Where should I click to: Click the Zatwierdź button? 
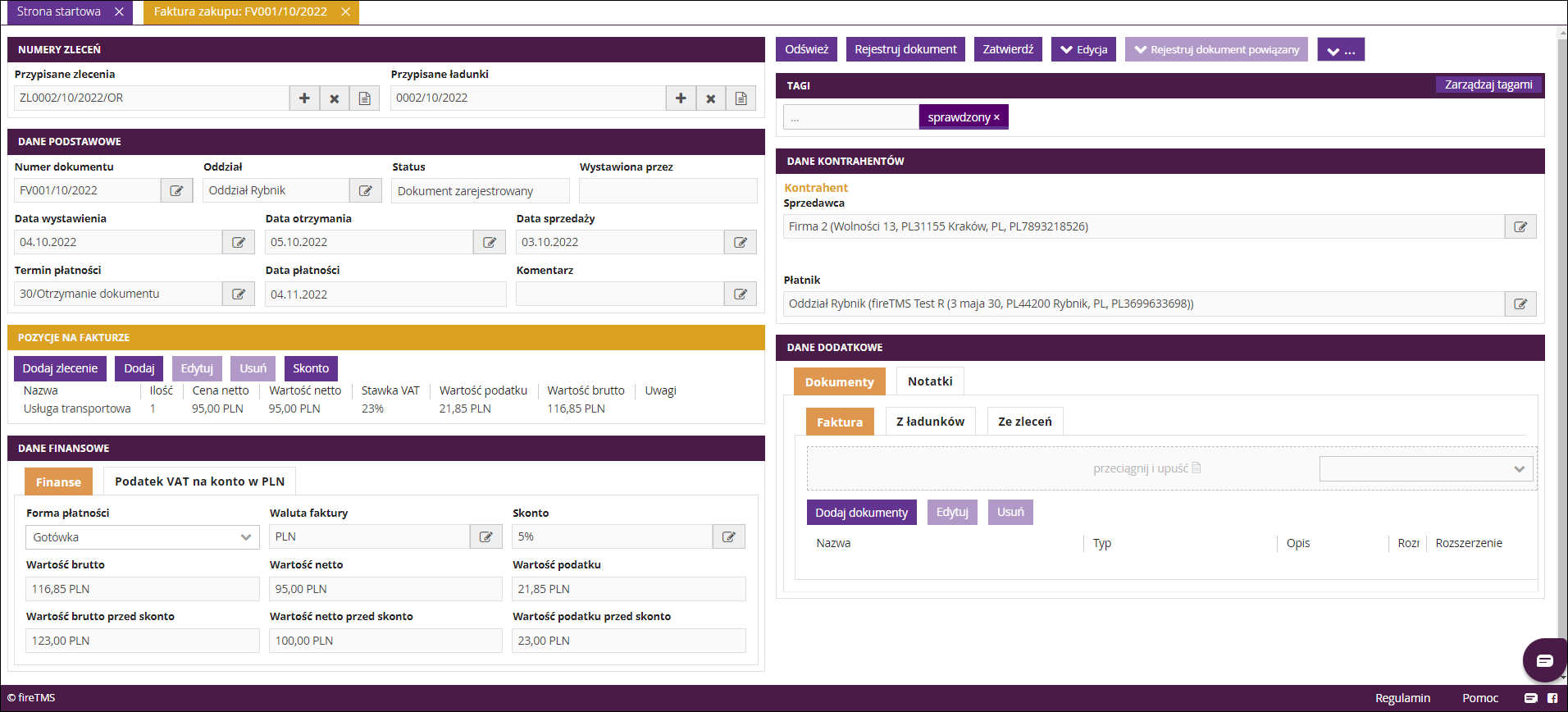click(1008, 49)
